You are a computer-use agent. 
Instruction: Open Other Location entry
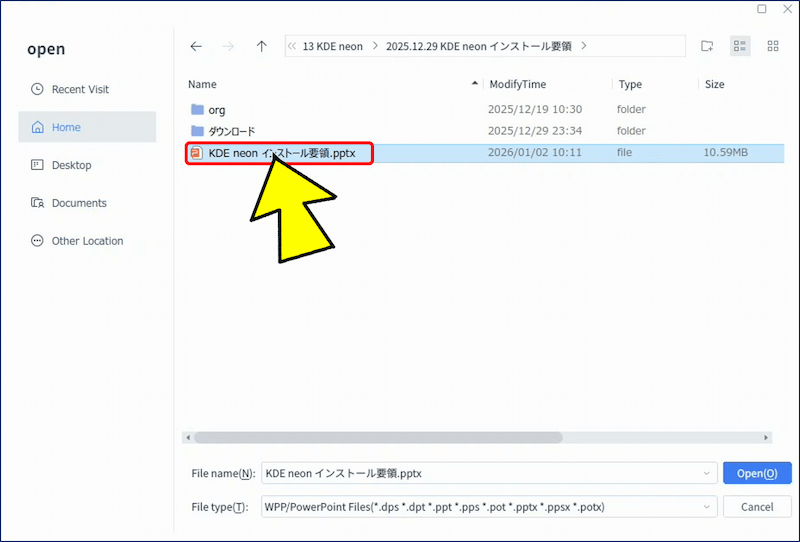pos(87,240)
